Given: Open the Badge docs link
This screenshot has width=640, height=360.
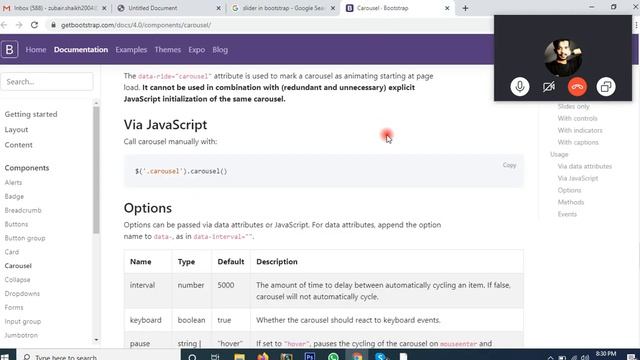Looking at the screenshot, I should tap(14, 196).
